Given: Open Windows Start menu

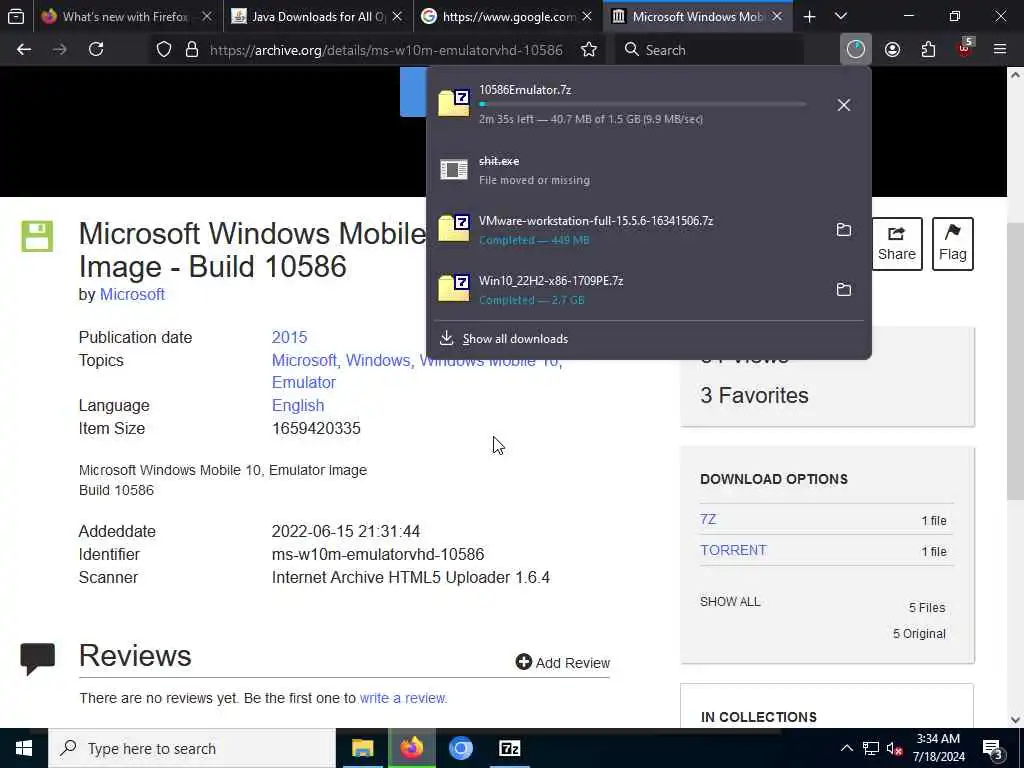Looking at the screenshot, I should click(x=24, y=748).
